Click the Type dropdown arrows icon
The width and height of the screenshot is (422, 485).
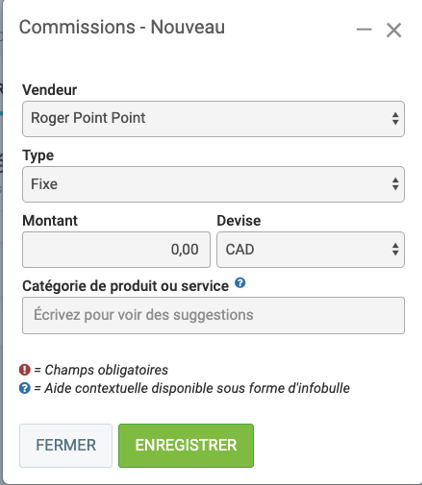click(395, 184)
